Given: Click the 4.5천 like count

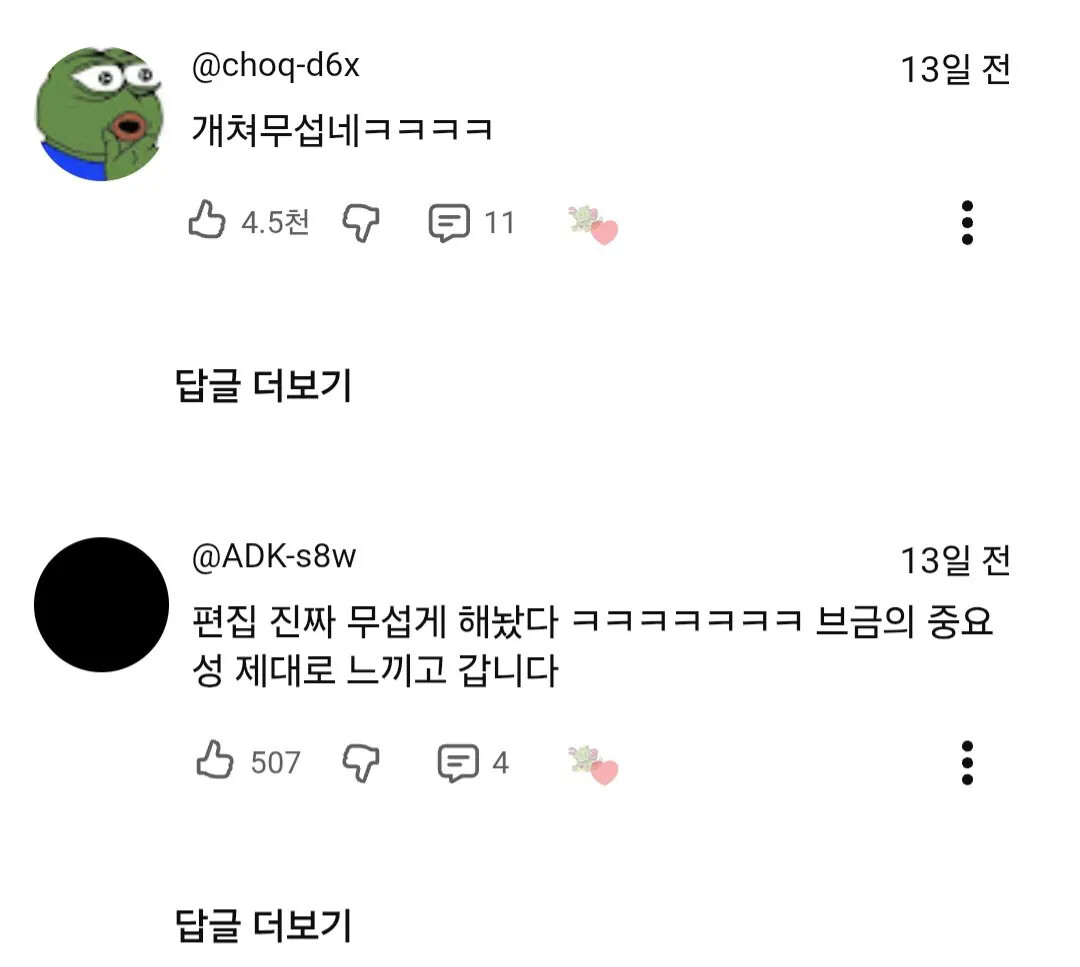Looking at the screenshot, I should click(275, 222).
